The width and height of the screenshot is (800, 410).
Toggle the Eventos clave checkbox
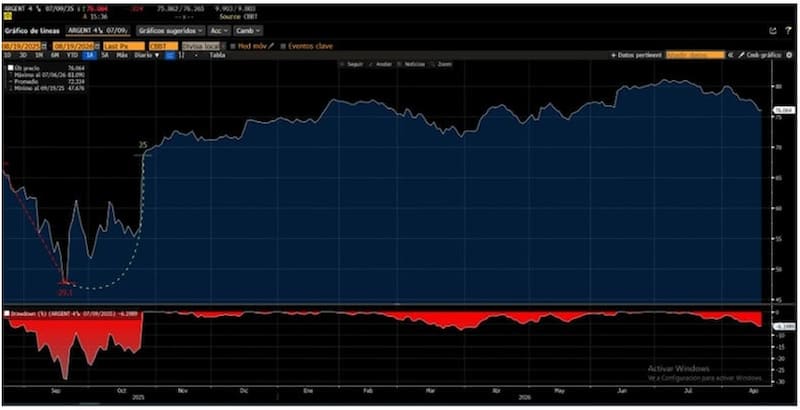[283, 46]
